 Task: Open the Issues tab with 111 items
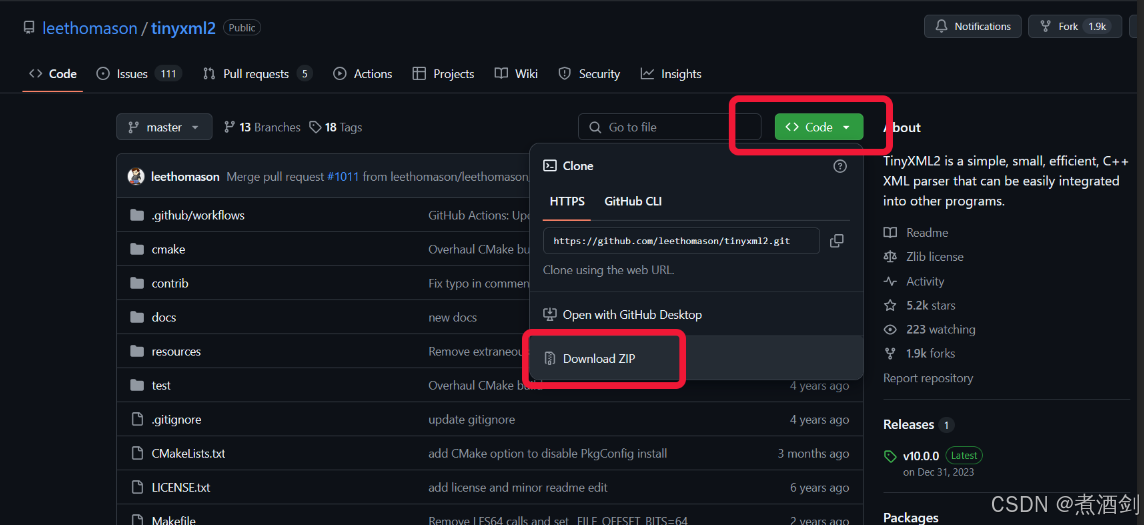139,74
